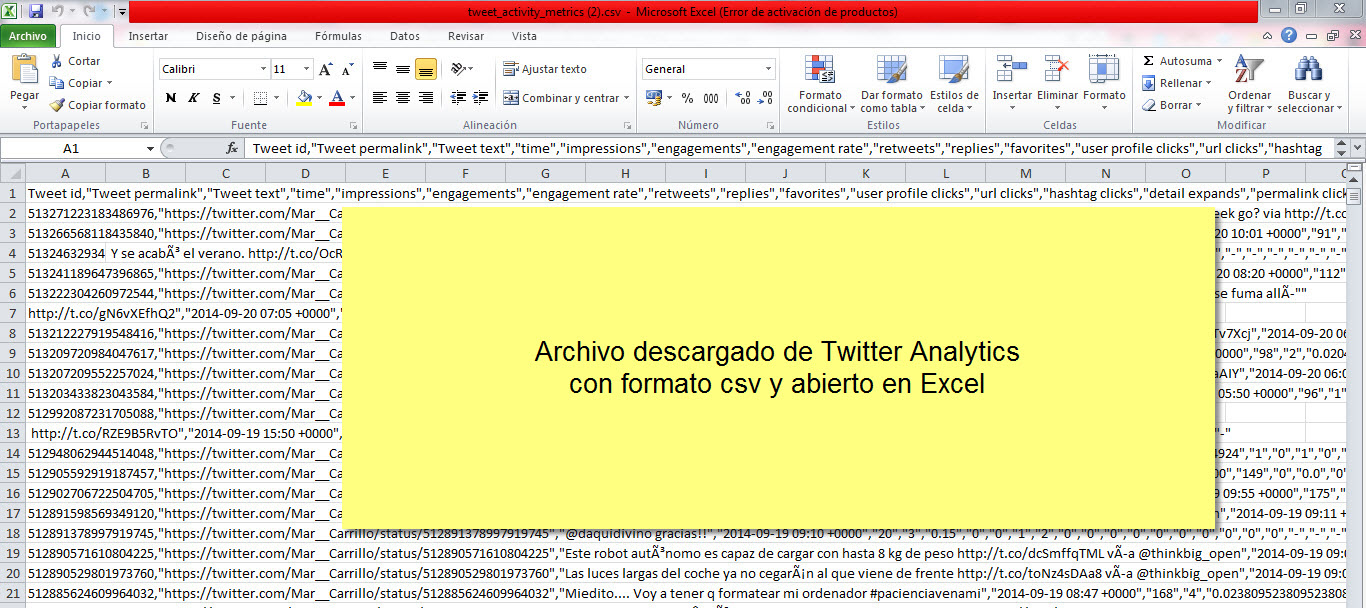The width and height of the screenshot is (1366, 608).
Task: Click the Cortar scissors icon
Action: [x=57, y=61]
